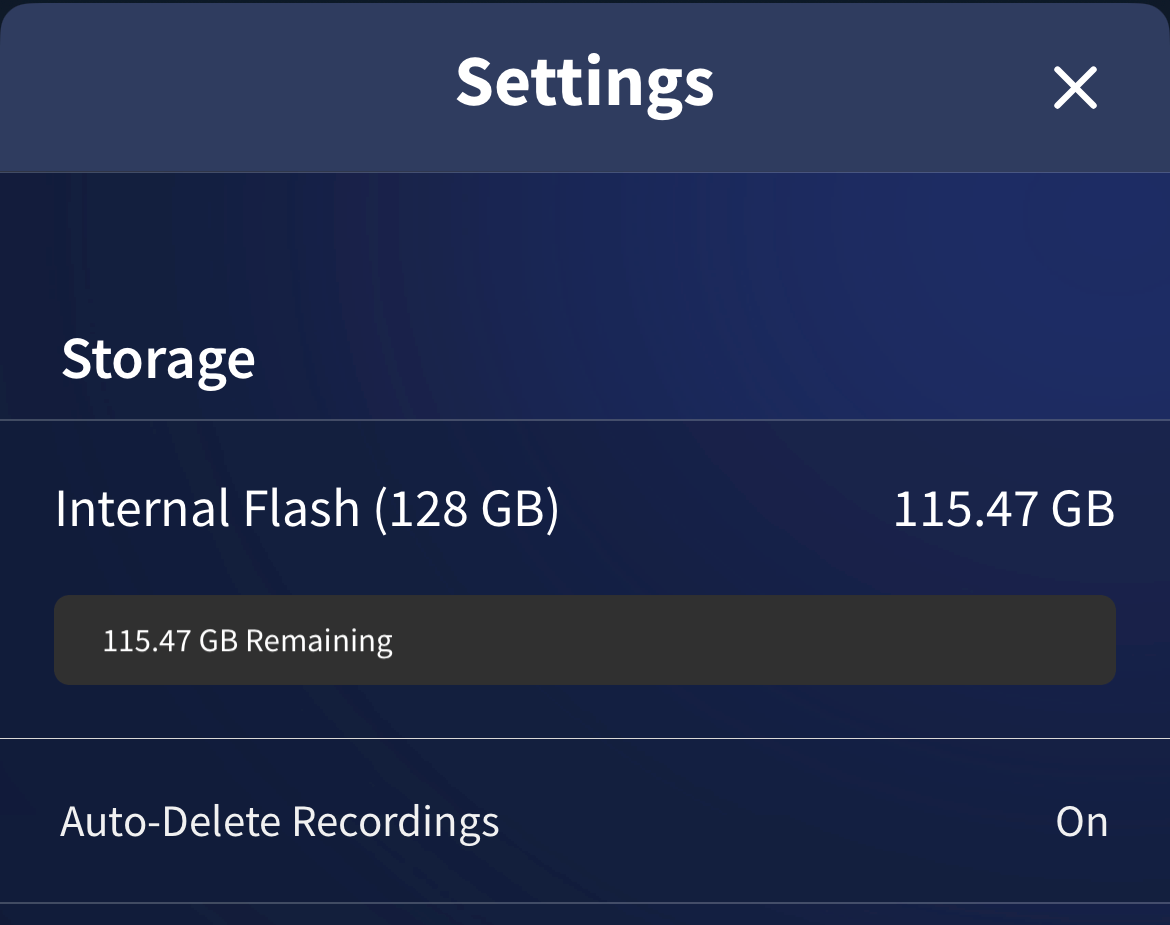The height and width of the screenshot is (925, 1170).
Task: Click the On value for Auto-Delete Recordings
Action: [x=1081, y=822]
